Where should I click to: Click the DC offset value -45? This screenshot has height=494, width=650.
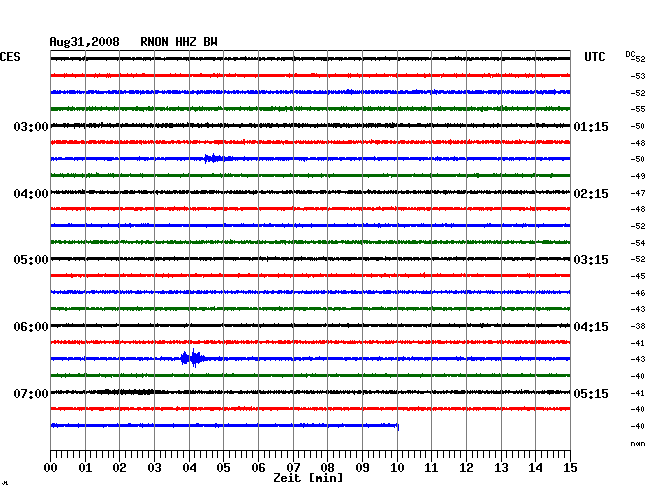click(638, 276)
